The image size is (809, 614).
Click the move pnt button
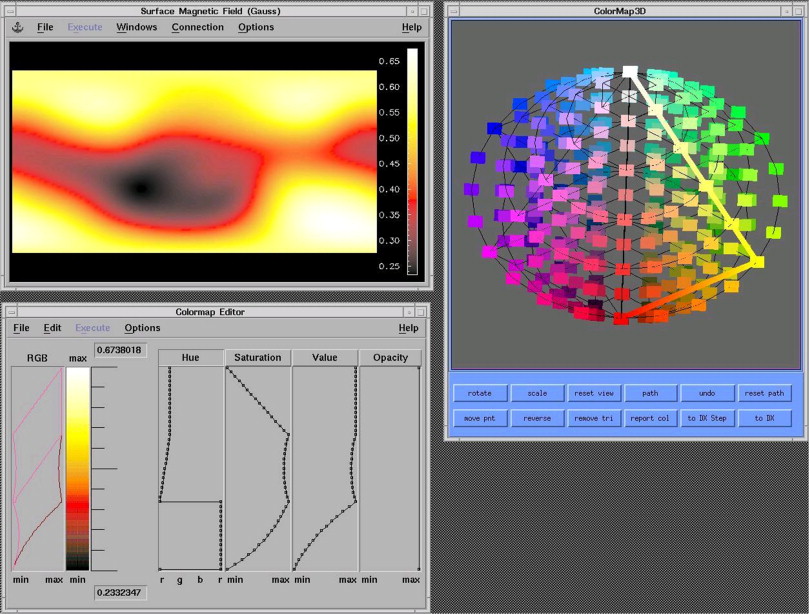click(480, 418)
